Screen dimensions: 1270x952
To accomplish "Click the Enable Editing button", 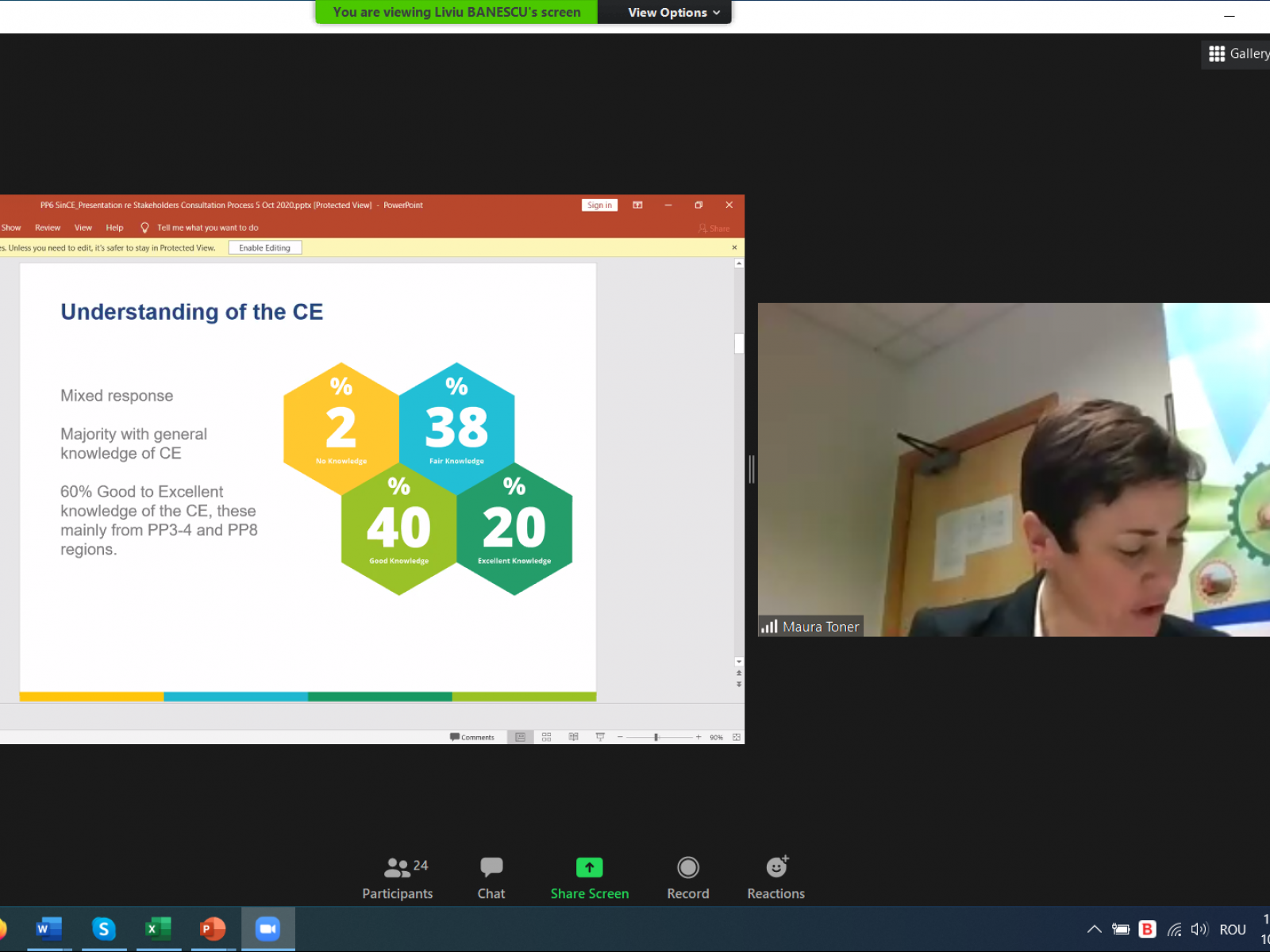I will [x=265, y=248].
